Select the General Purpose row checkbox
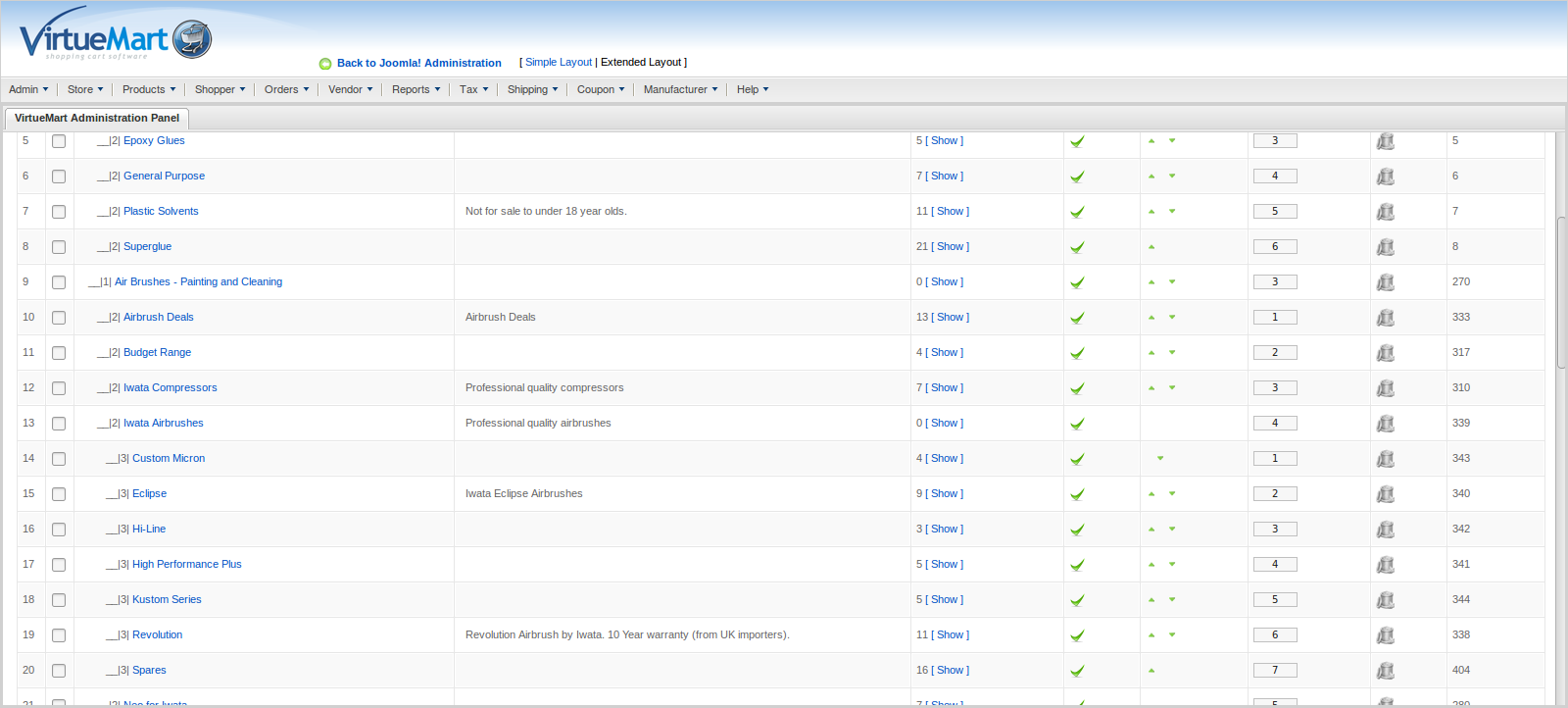 coord(59,177)
